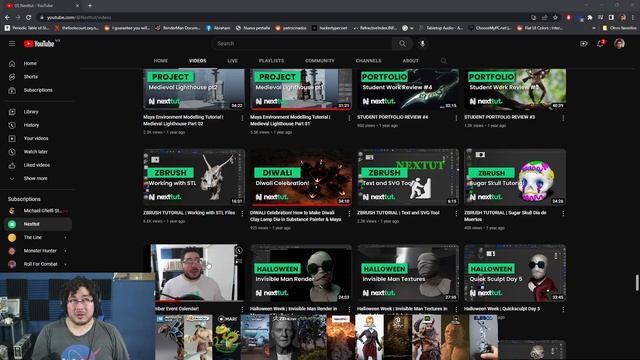Open options for Sugar Skull video
The width and height of the screenshot is (640, 360).
[x=563, y=213]
